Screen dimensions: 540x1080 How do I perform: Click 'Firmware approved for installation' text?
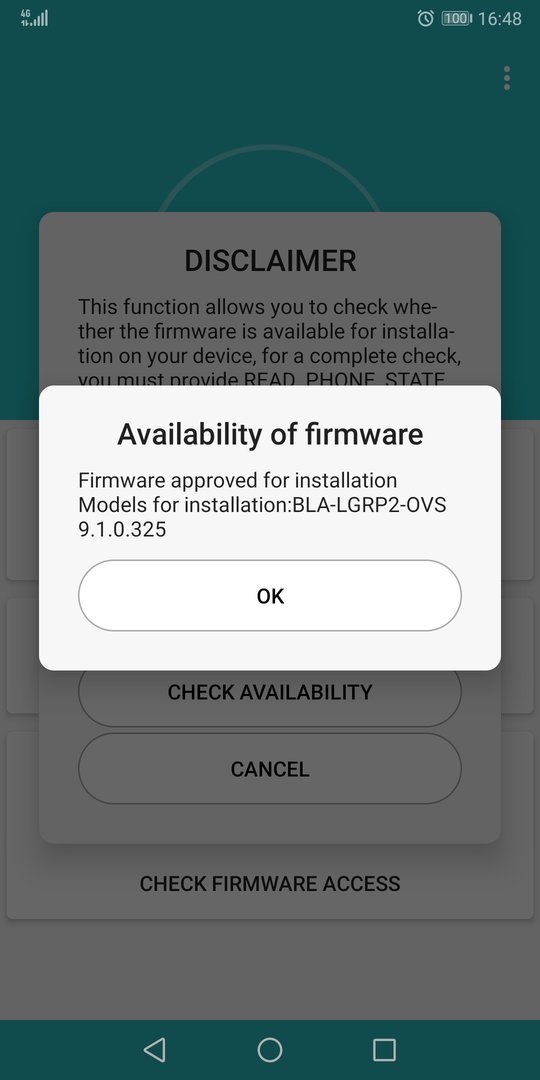tap(238, 480)
